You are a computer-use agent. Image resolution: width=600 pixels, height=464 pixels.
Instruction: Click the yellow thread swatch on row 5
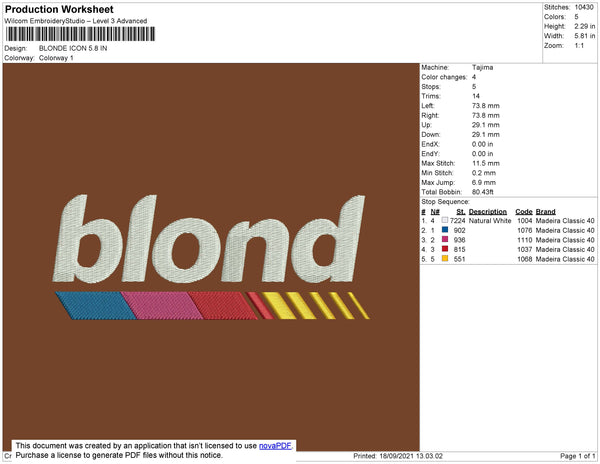point(445,259)
